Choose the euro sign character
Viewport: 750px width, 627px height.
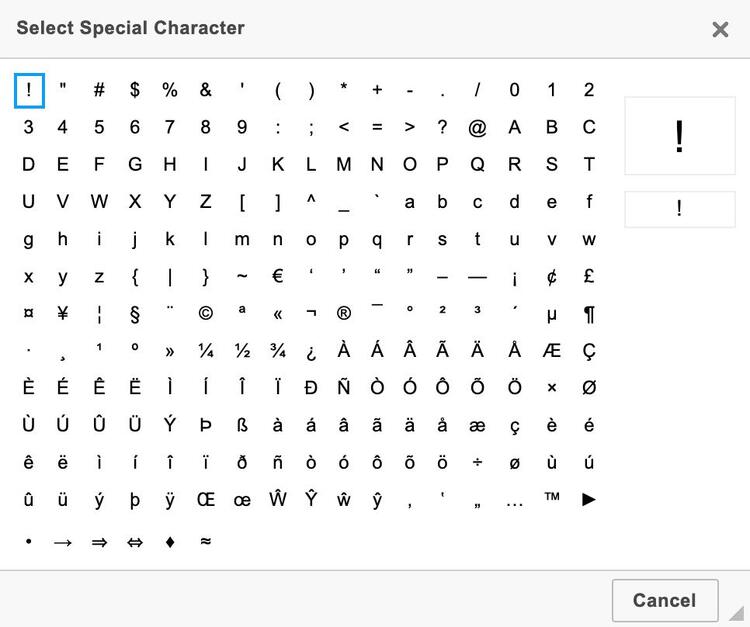coord(277,276)
